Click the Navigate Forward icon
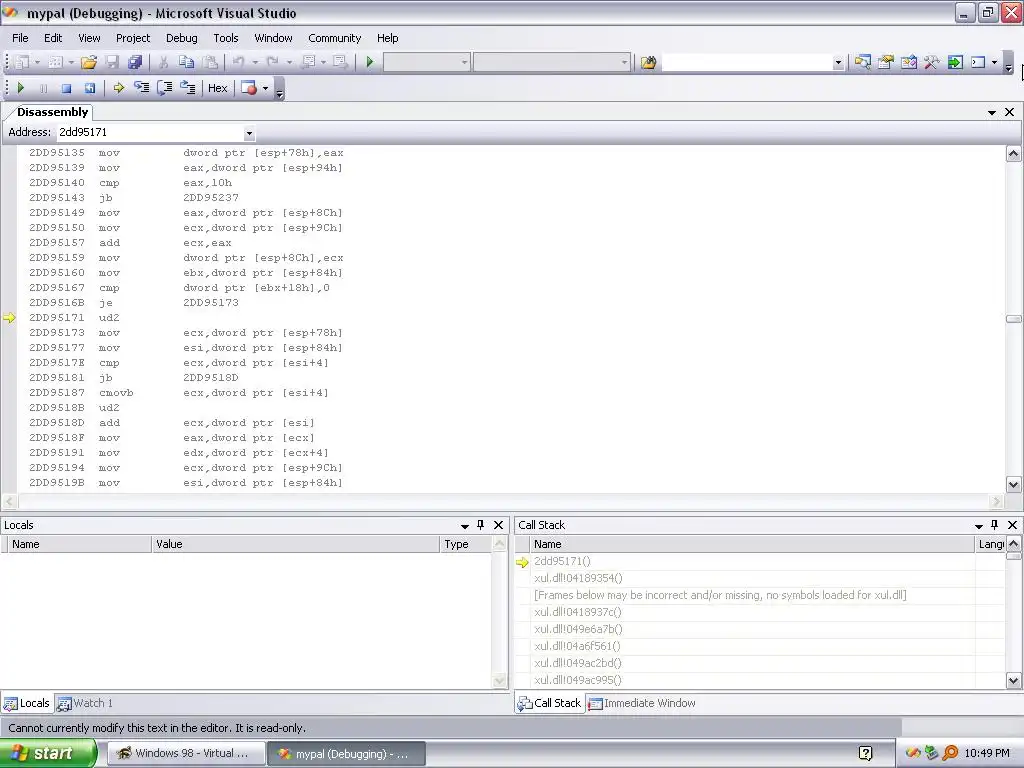Screen dimensions: 1024x768 (x=340, y=62)
